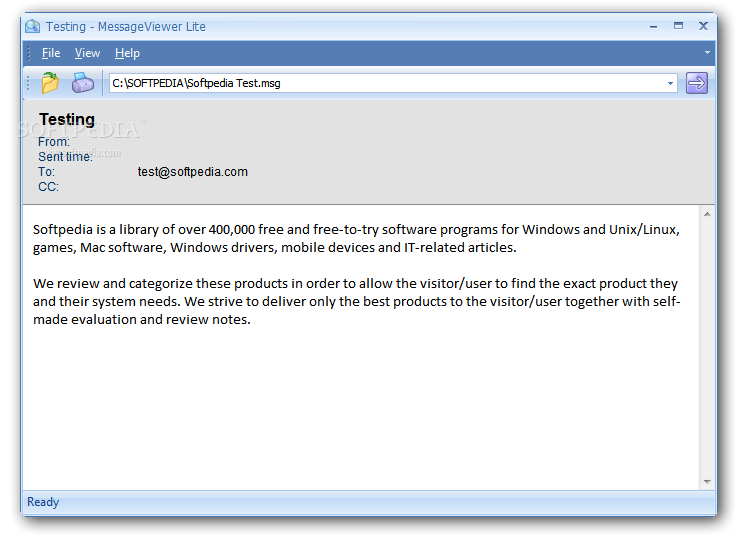Click the Ready status bar text
Screen dimensions: 738x537
pos(43,502)
